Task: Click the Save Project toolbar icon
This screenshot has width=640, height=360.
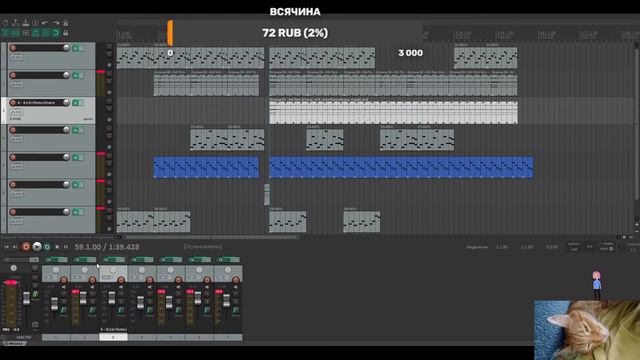Action: (x=26, y=23)
